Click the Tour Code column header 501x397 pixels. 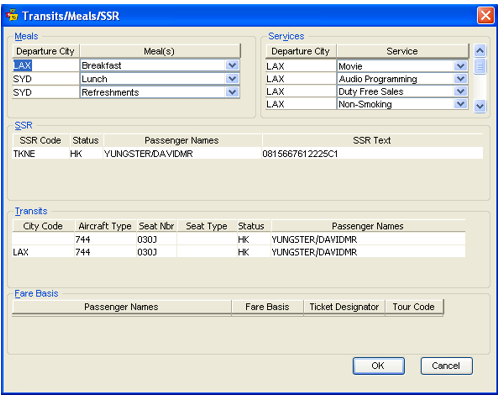coord(414,307)
